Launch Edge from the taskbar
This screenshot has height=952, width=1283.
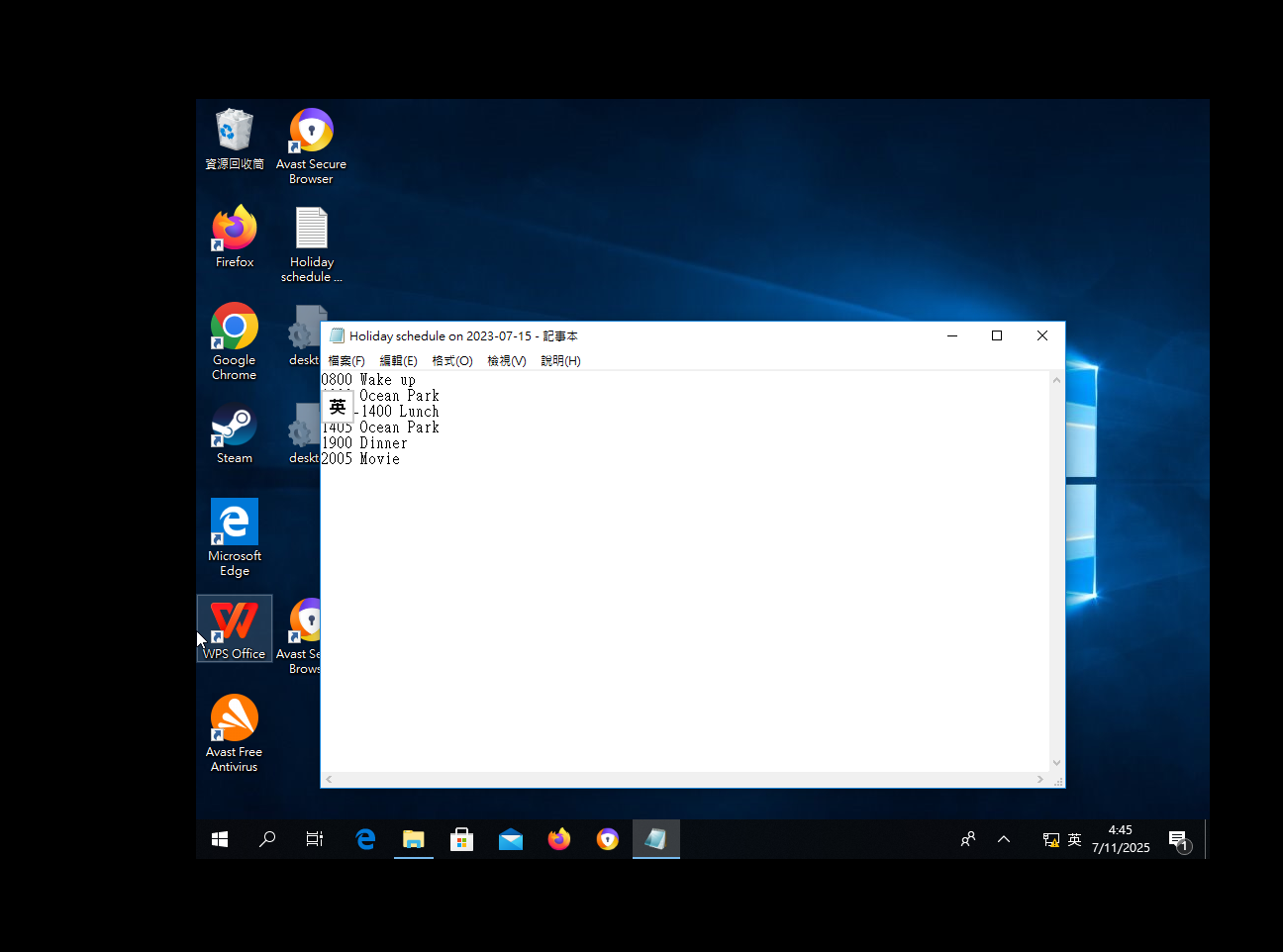point(365,839)
